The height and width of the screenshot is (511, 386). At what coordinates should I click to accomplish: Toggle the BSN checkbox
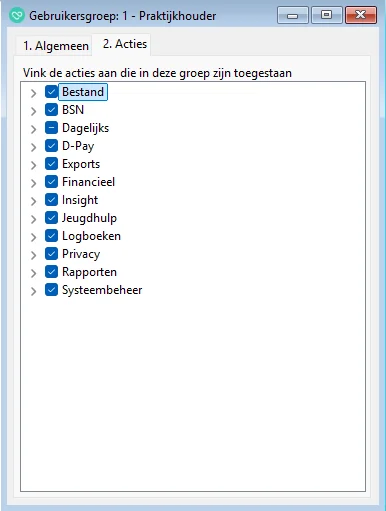[51, 110]
